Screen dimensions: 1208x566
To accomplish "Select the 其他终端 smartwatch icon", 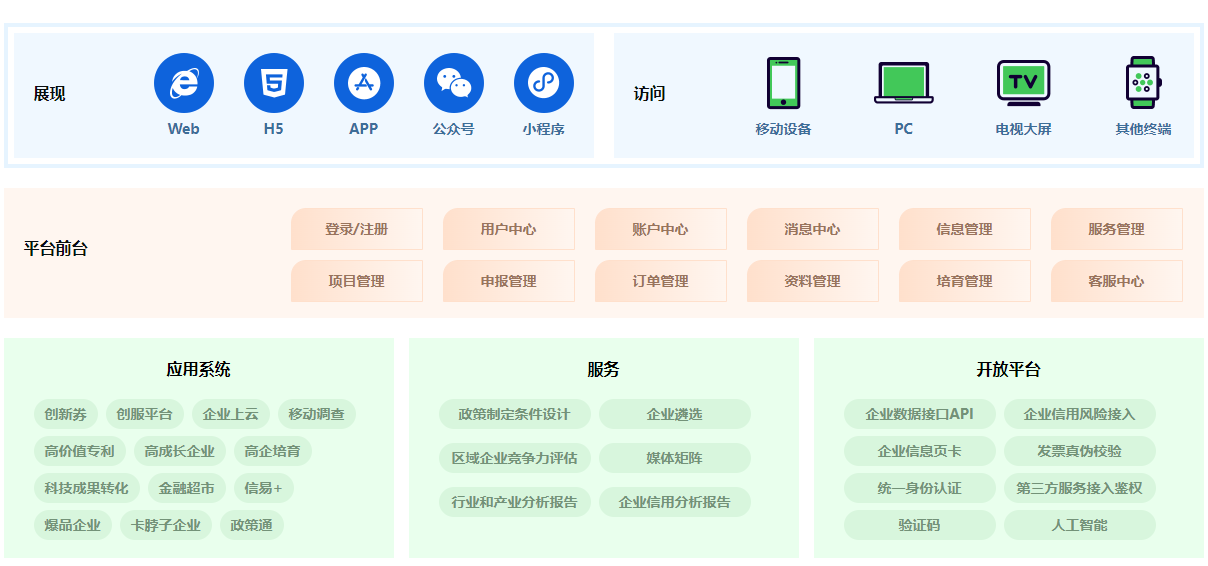I will (1144, 82).
